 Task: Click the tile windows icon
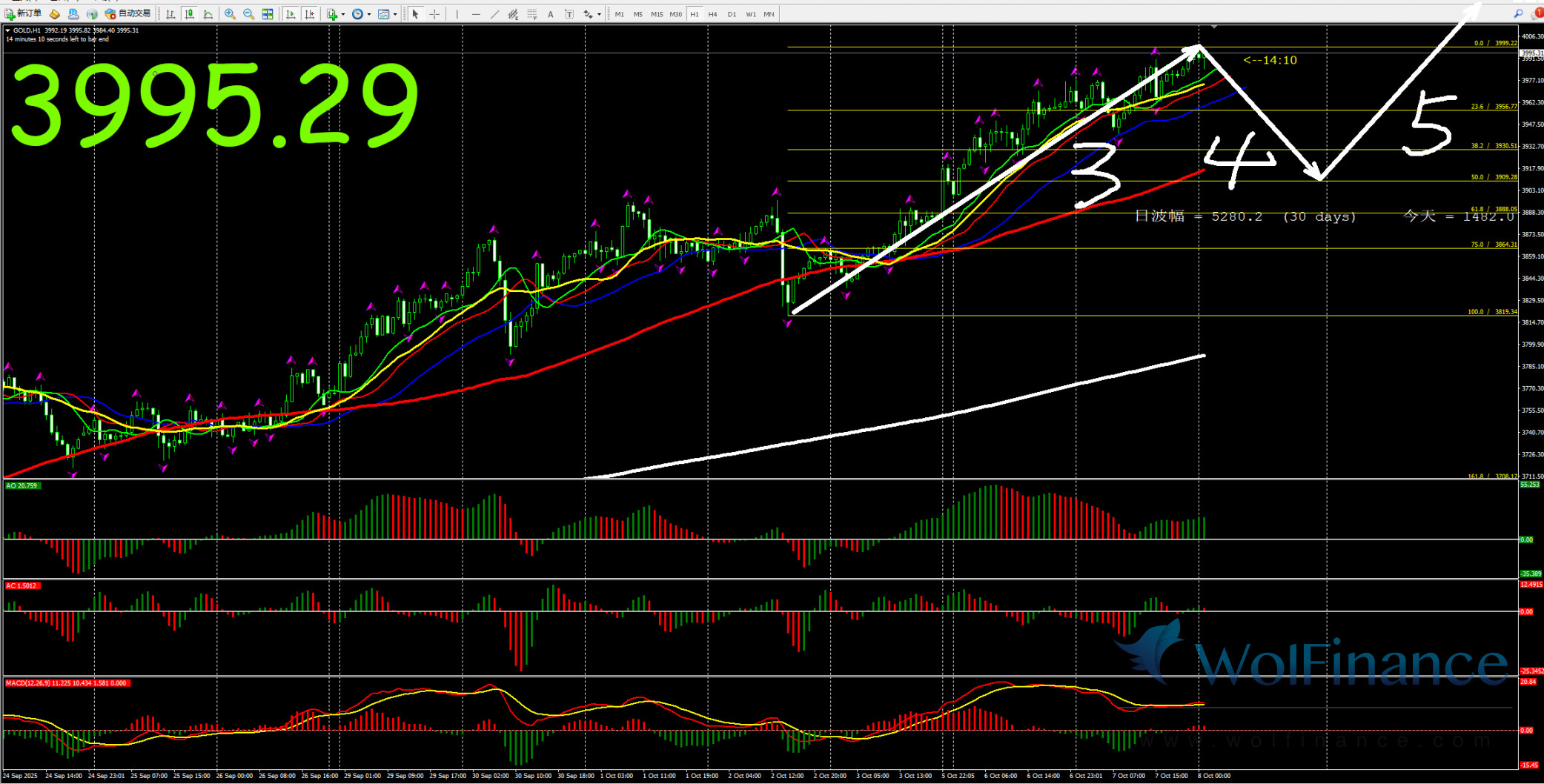click(x=268, y=14)
